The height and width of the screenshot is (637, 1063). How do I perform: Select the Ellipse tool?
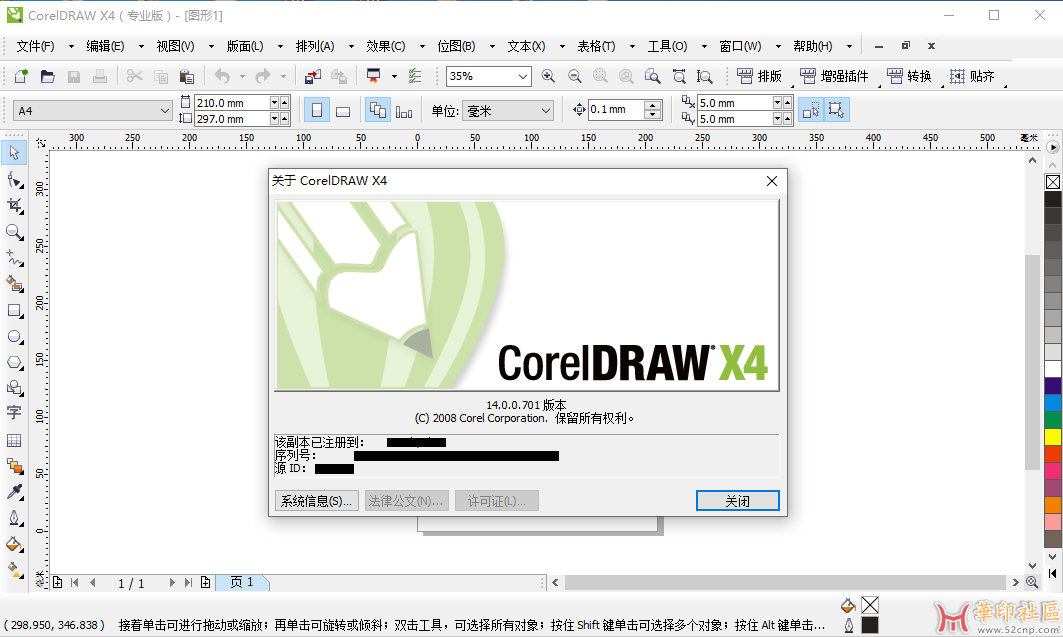click(14, 336)
